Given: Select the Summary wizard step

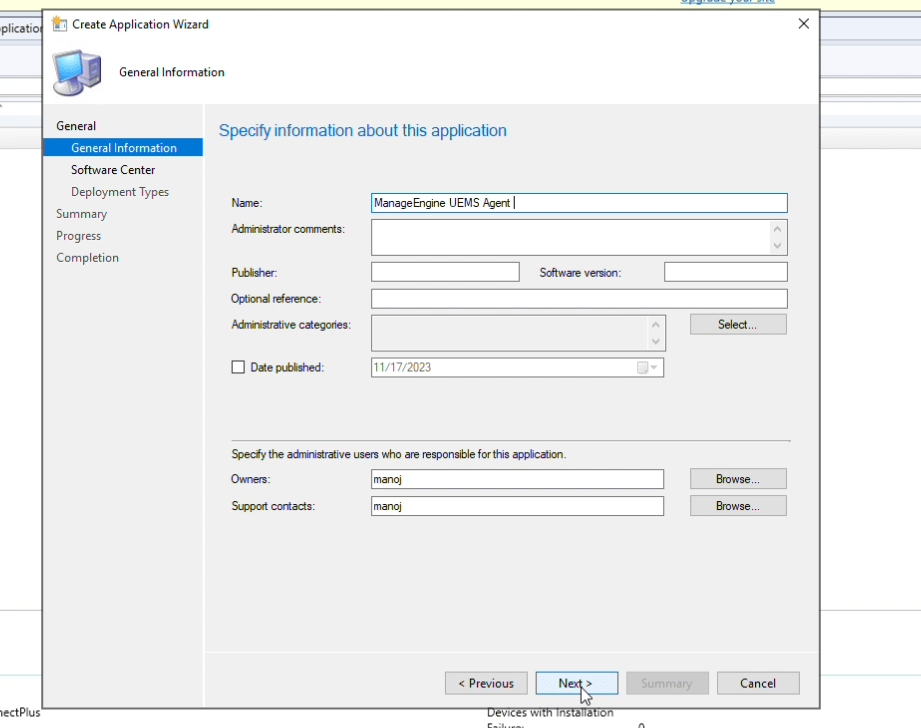Looking at the screenshot, I should [82, 214].
